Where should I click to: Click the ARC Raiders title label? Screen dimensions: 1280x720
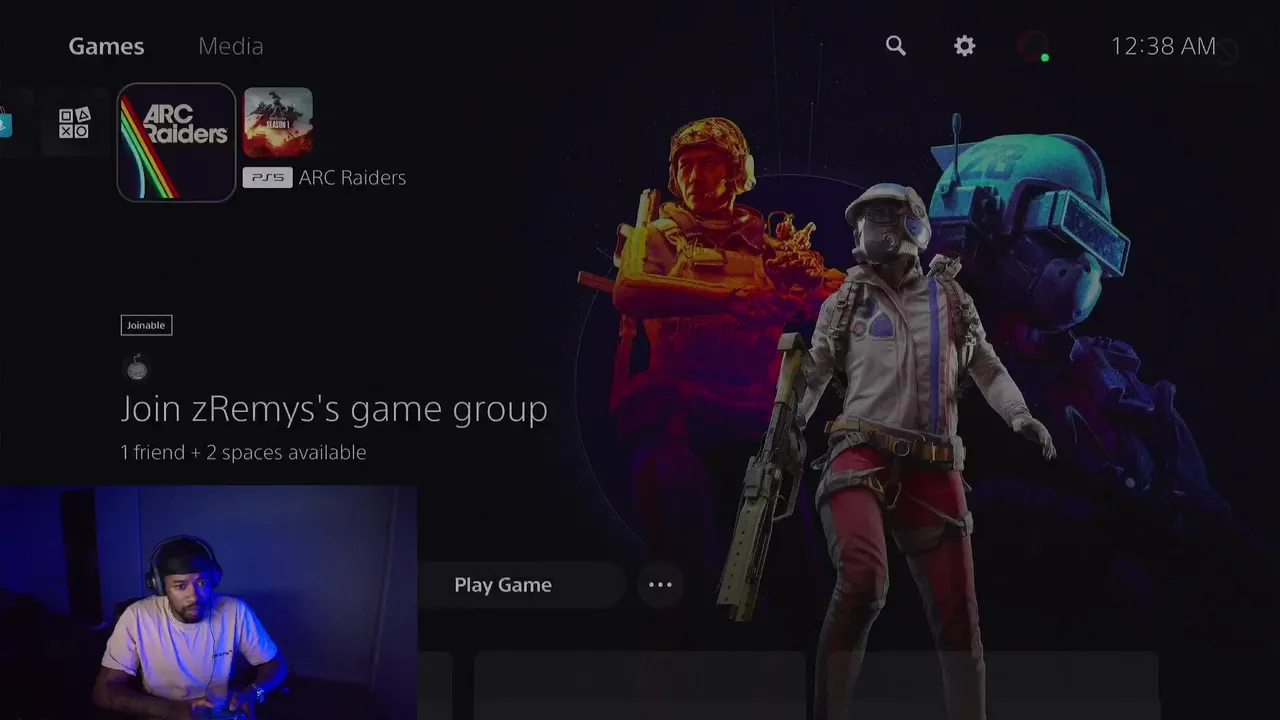pos(352,177)
